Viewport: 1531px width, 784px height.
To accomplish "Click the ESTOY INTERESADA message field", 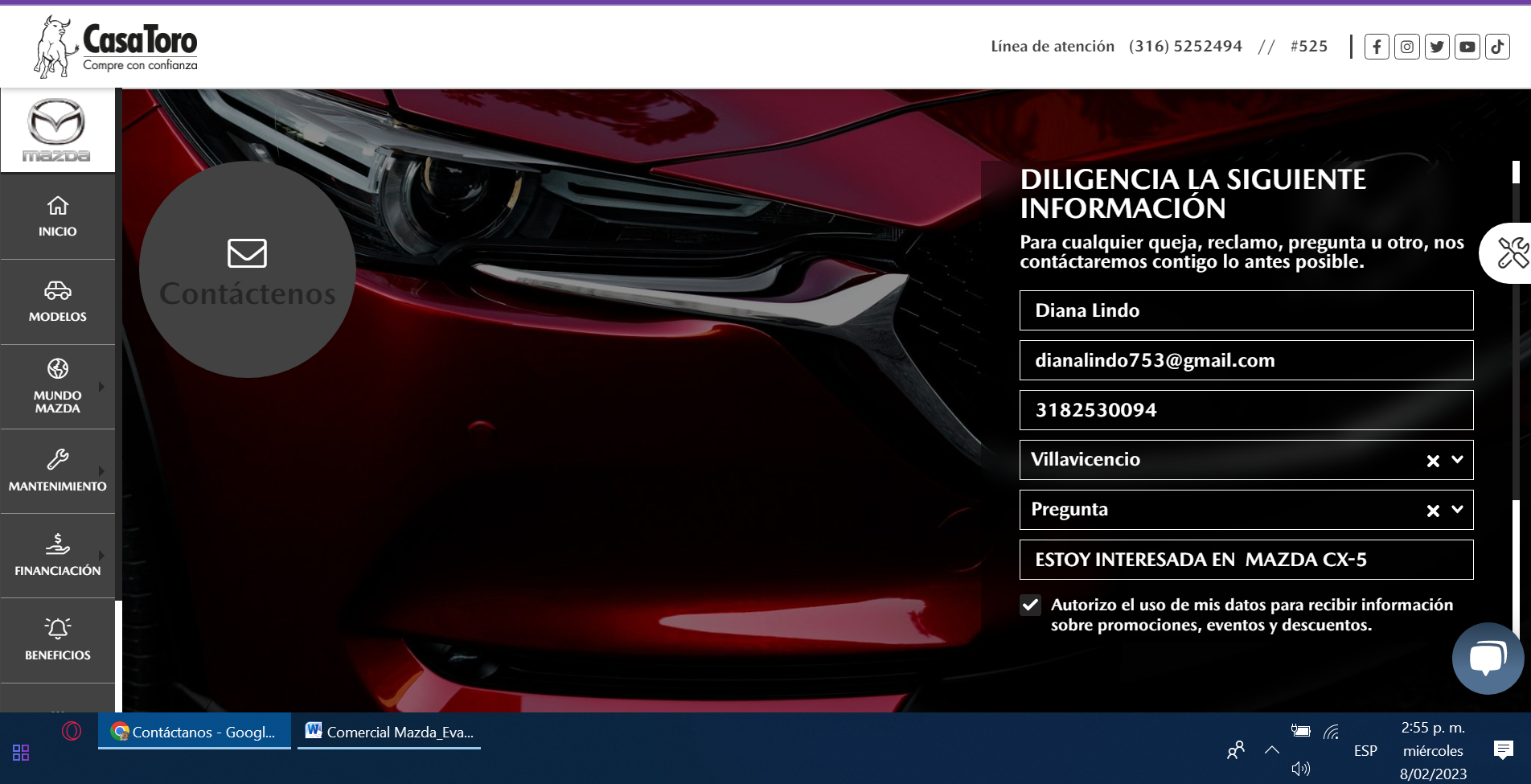I will click(1246, 560).
